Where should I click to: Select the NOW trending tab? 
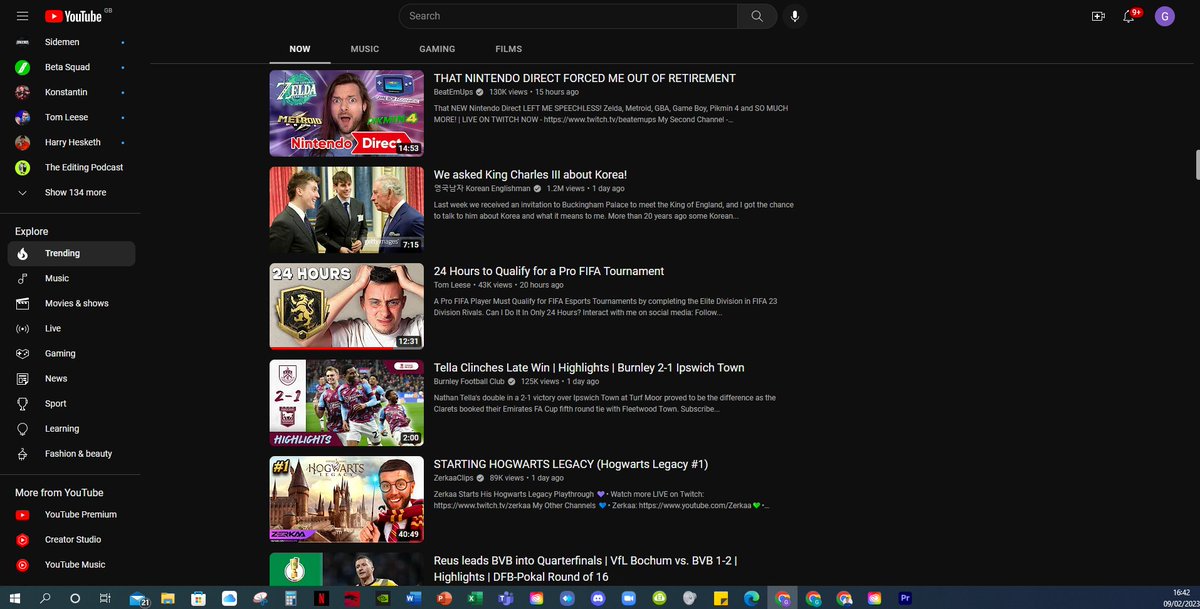300,49
